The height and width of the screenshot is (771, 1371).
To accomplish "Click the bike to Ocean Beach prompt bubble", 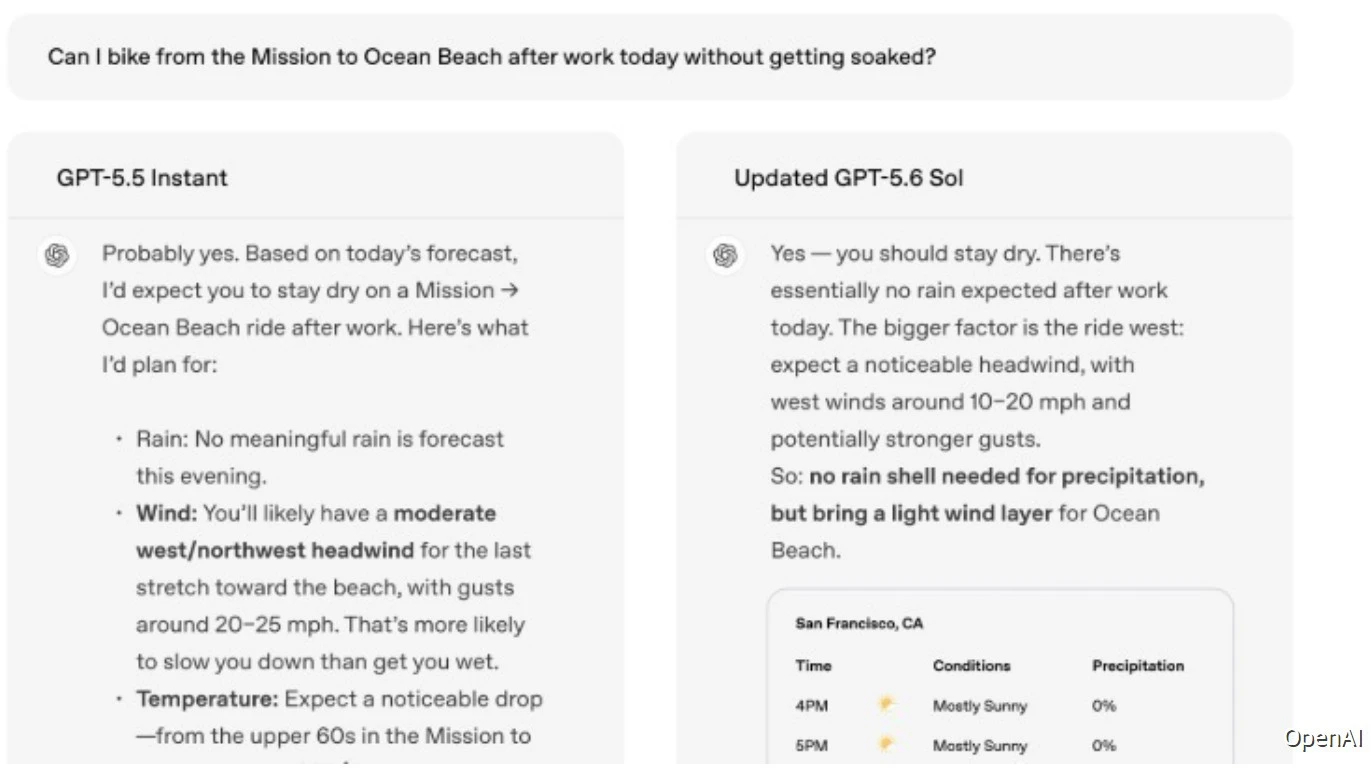I will [x=650, y=56].
